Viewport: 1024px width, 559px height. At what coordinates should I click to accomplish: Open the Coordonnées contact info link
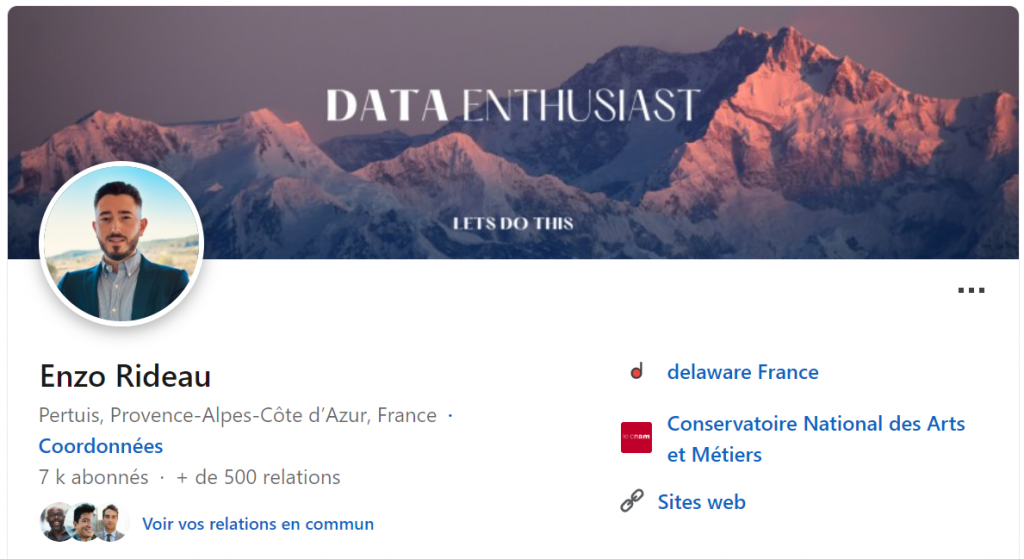(x=100, y=446)
